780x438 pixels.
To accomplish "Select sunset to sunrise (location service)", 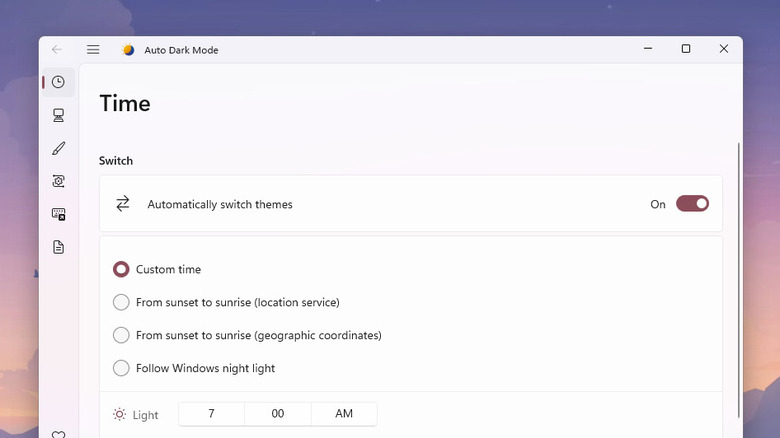I will tap(121, 302).
